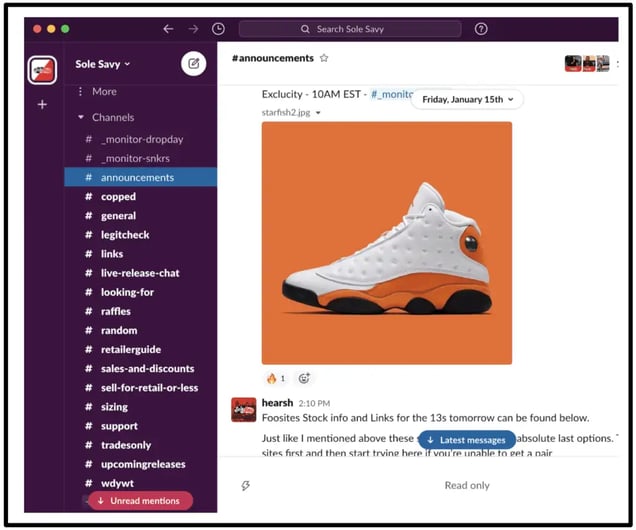Open the #sell-for-retail-or-less channel
This screenshot has height=530, width=636.
[x=140, y=388]
